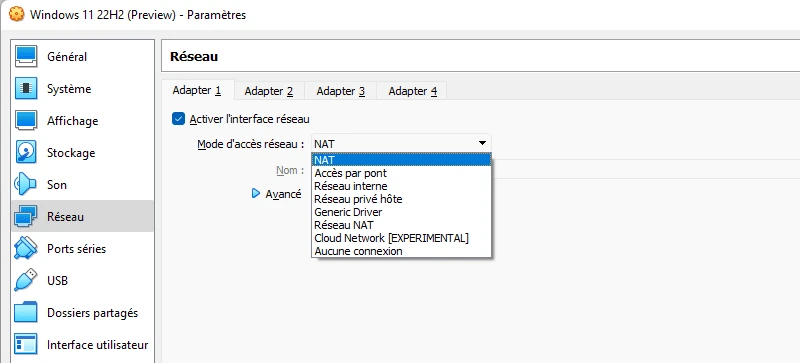Go to the Stockage settings section
Image resolution: width=800 pixels, height=363 pixels.
(x=71, y=153)
